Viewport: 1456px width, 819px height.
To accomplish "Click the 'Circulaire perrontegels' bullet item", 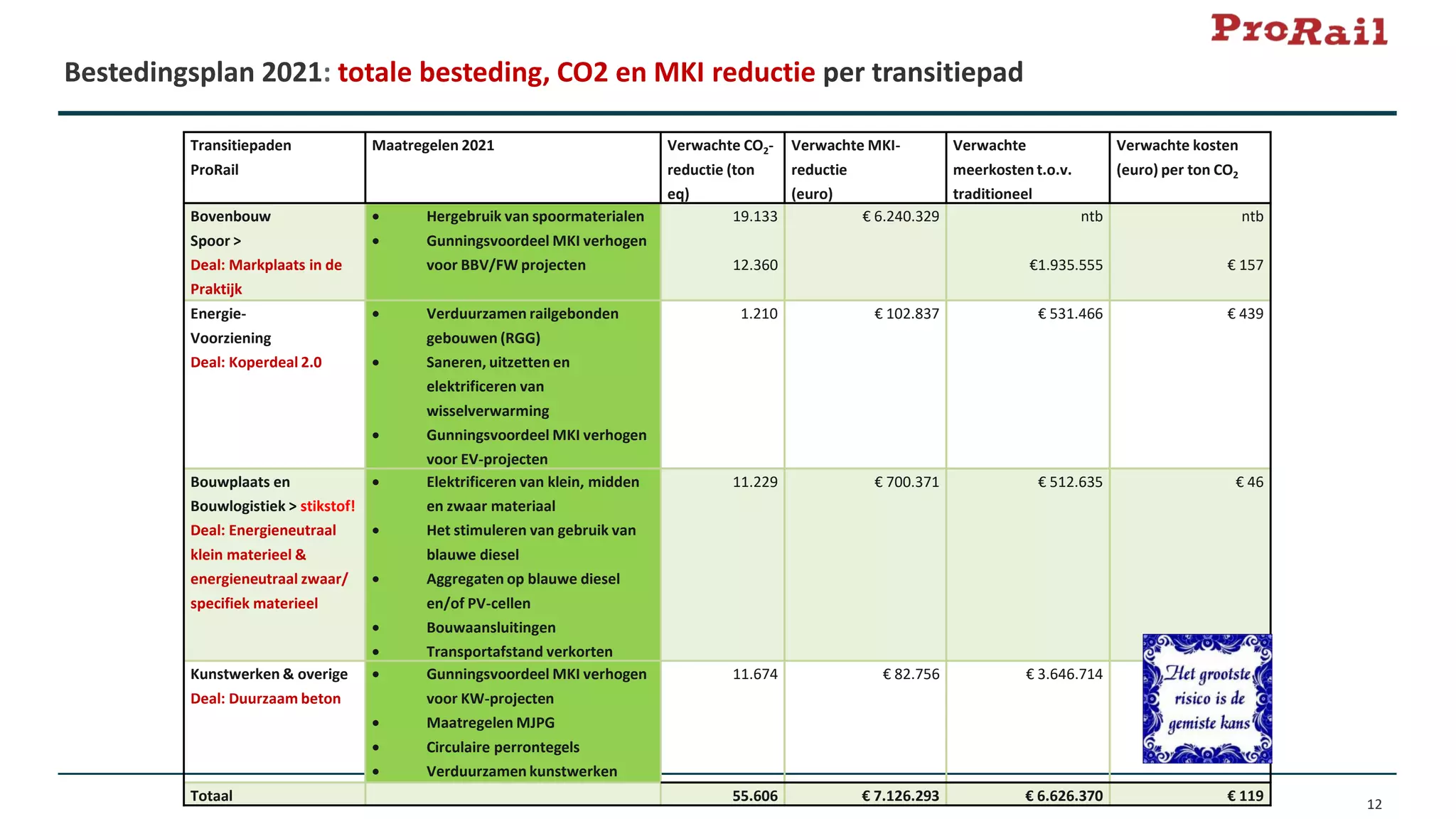I will (503, 747).
